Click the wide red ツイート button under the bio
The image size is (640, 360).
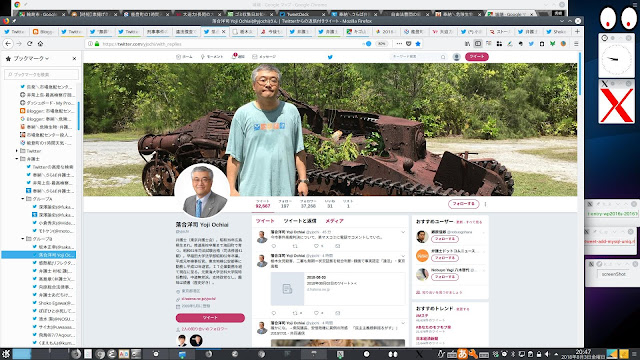[210, 318]
